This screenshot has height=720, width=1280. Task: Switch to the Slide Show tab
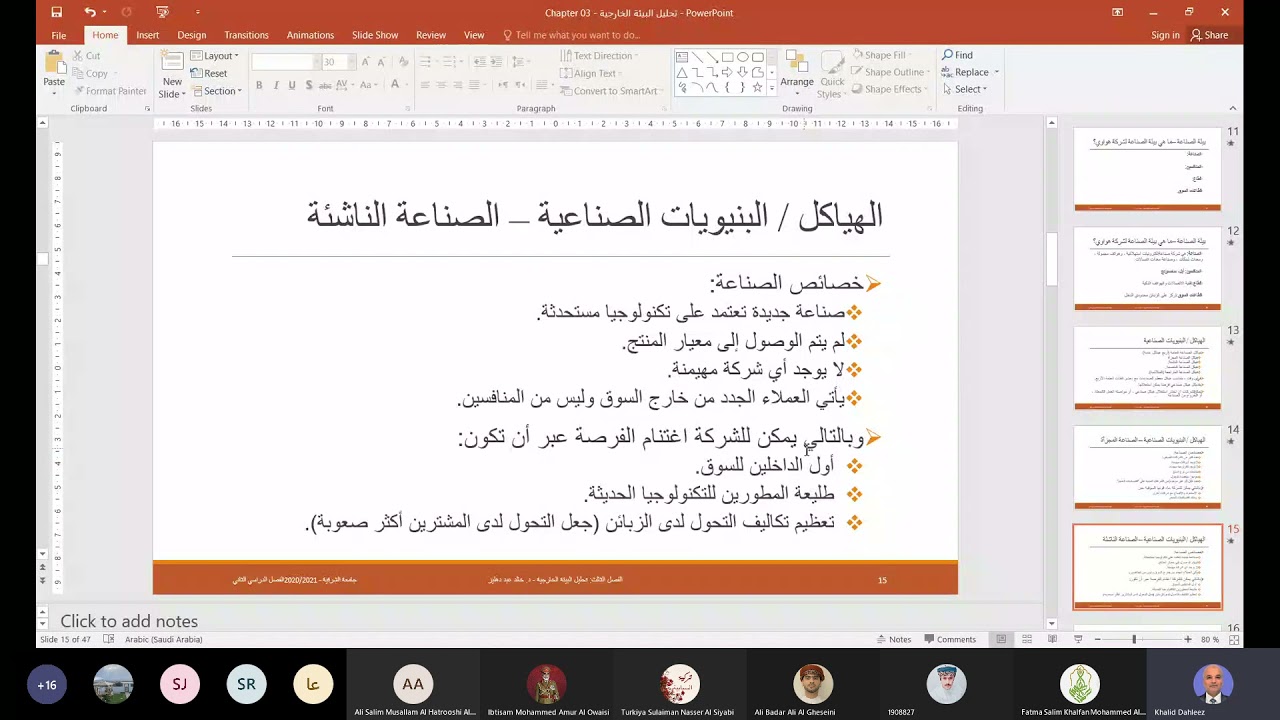(x=375, y=35)
